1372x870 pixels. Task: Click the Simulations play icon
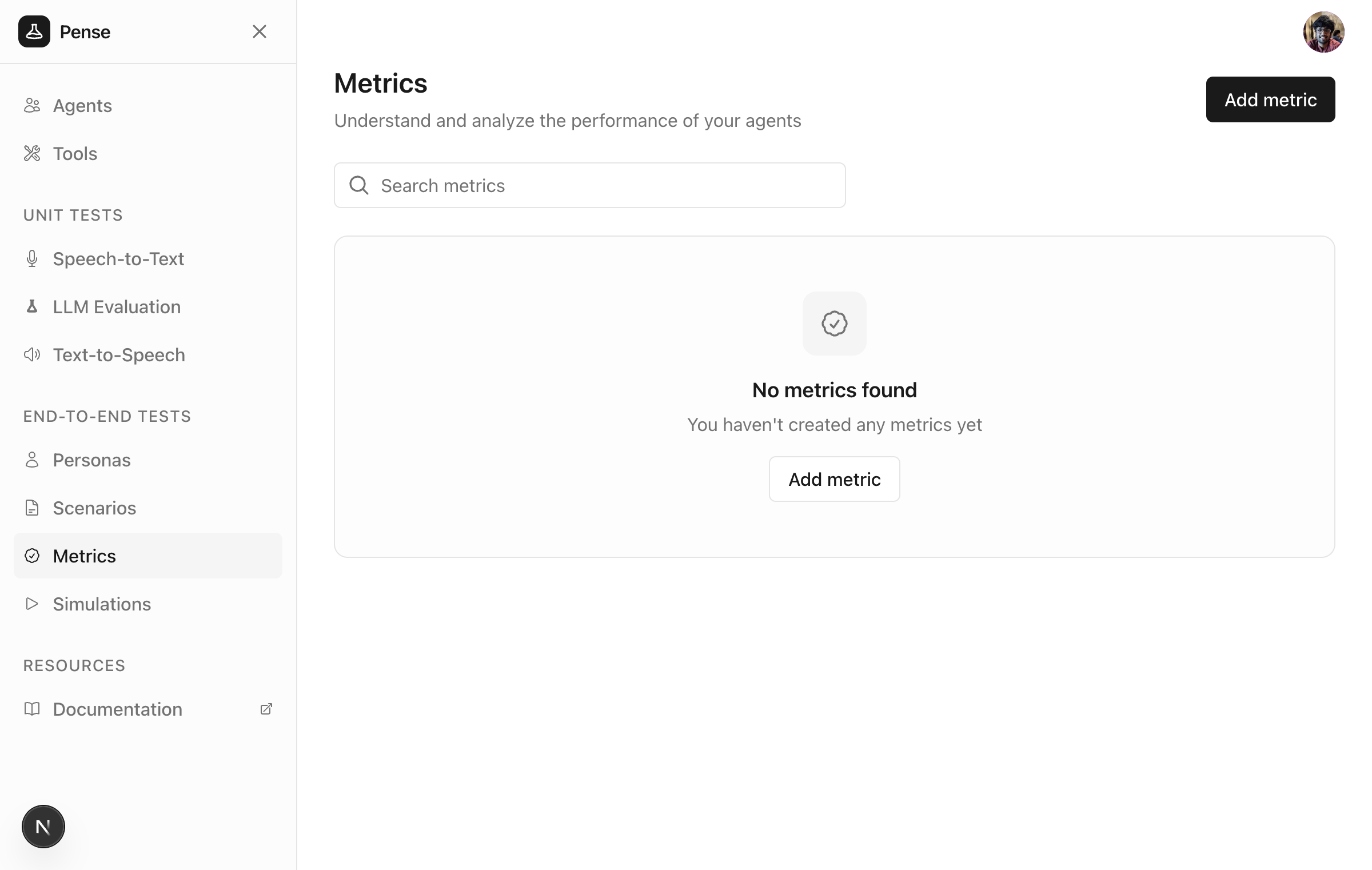coord(32,604)
